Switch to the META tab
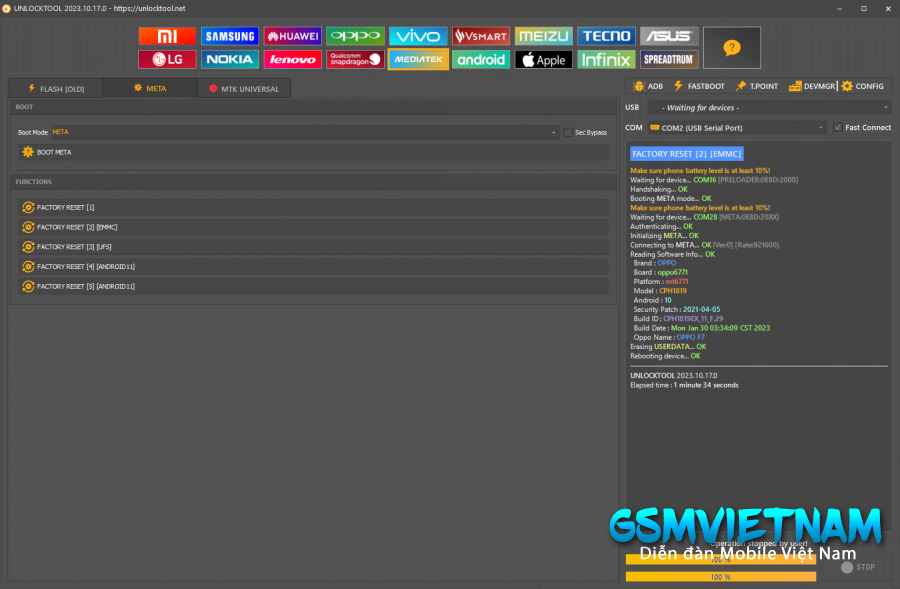 (x=150, y=88)
